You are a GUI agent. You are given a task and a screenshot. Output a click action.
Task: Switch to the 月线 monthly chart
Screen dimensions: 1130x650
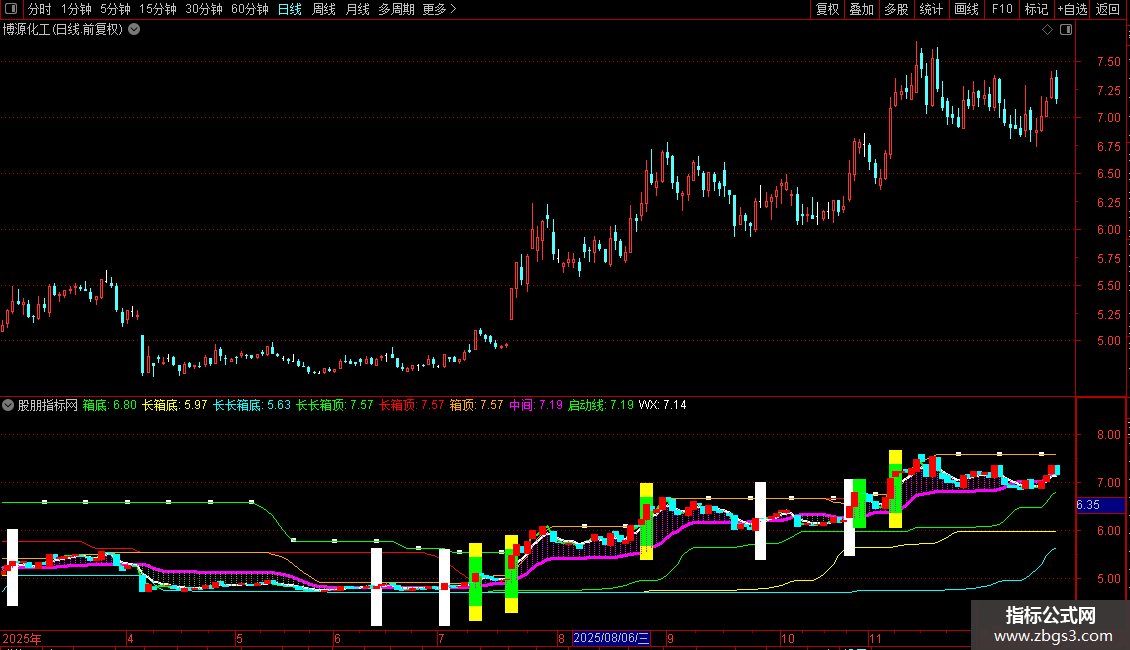(357, 9)
